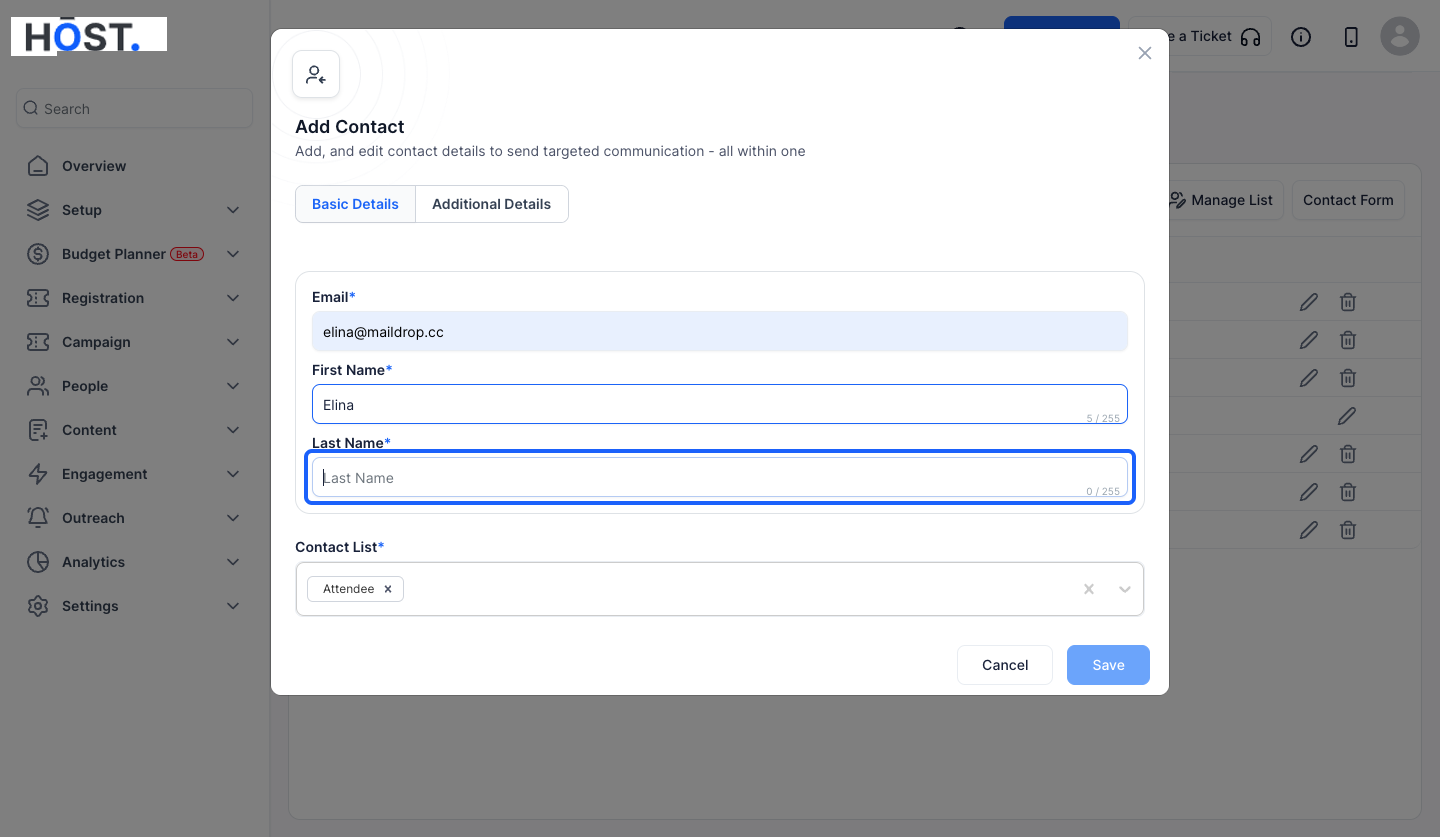Screen dimensions: 1440x837
Task: Click the sidebar Search box
Action: coord(134,108)
